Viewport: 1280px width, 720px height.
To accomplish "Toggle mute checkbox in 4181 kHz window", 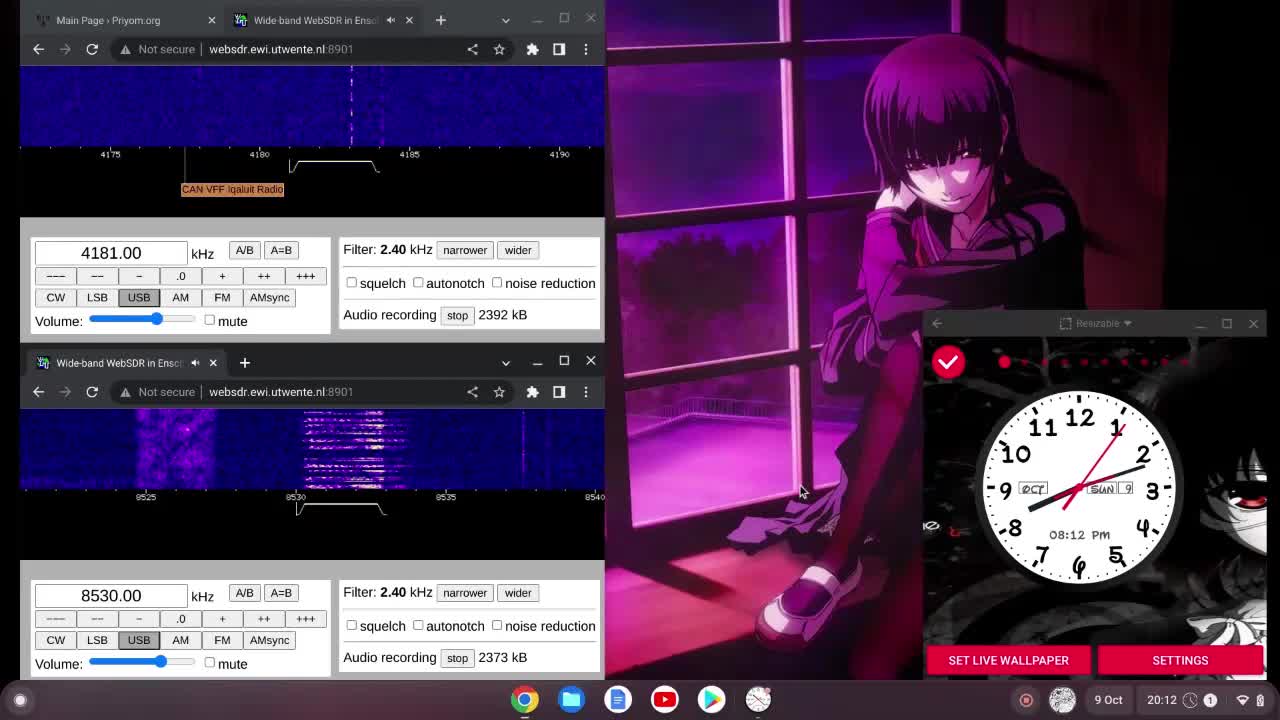I will [x=209, y=320].
